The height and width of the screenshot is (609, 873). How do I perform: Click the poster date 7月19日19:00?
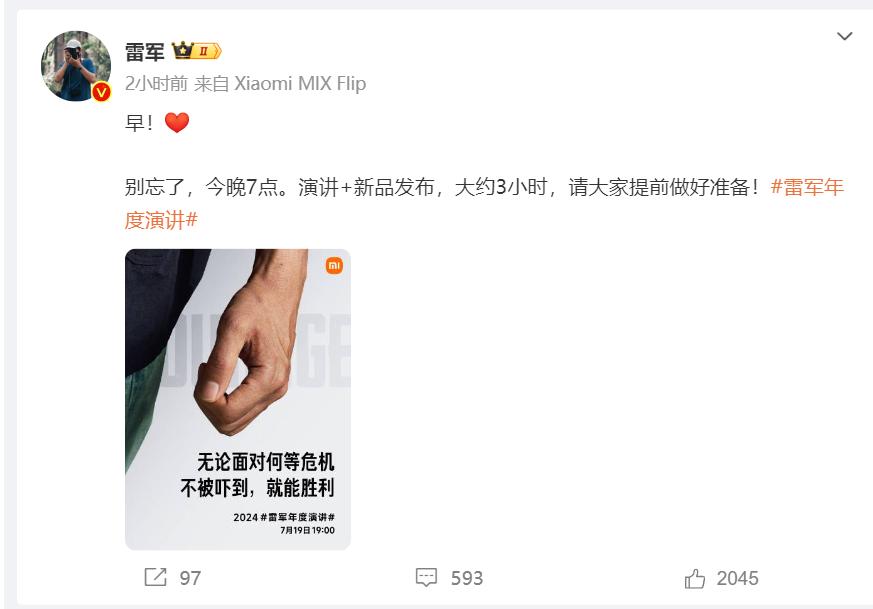307,530
